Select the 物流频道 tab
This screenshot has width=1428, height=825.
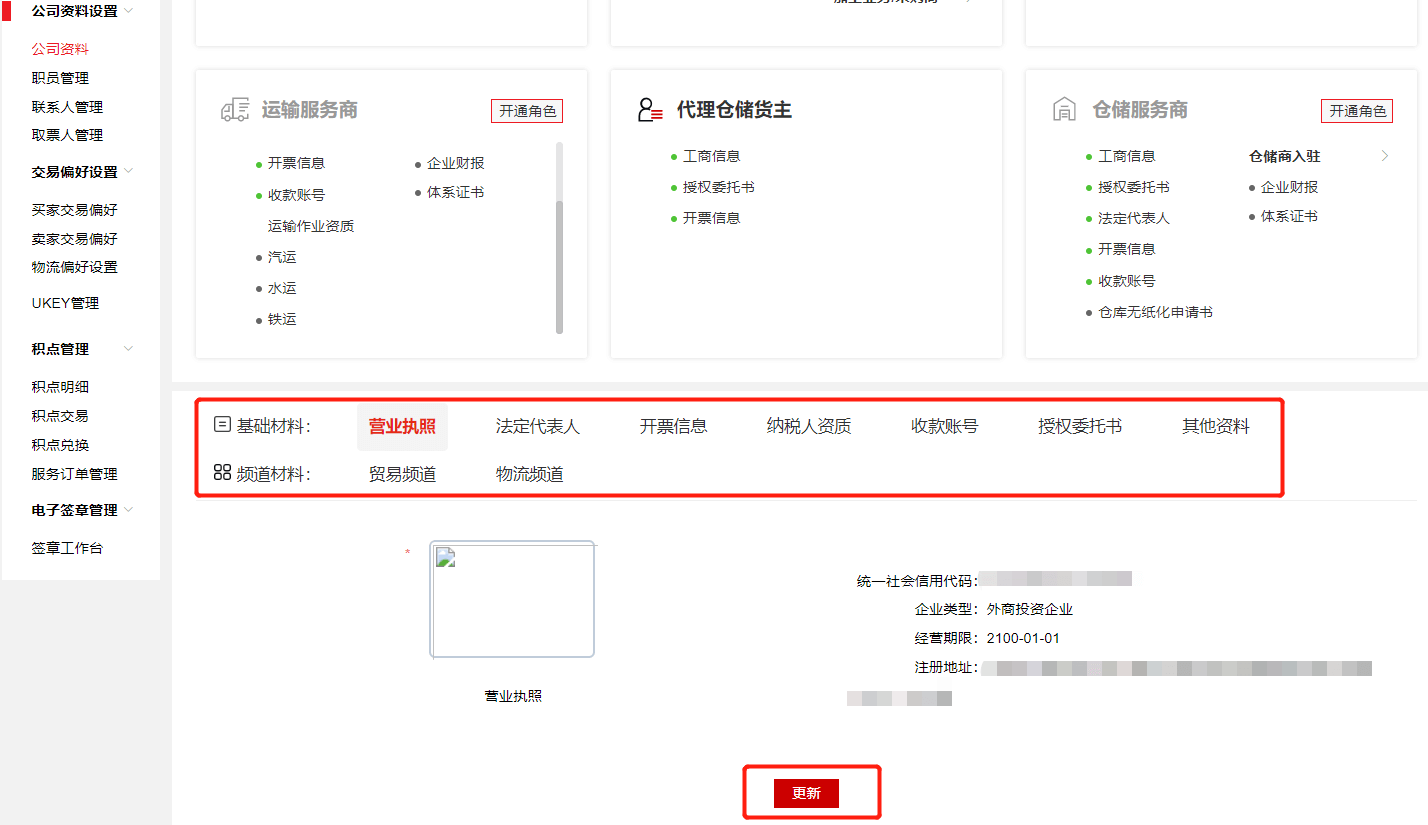pos(529,474)
